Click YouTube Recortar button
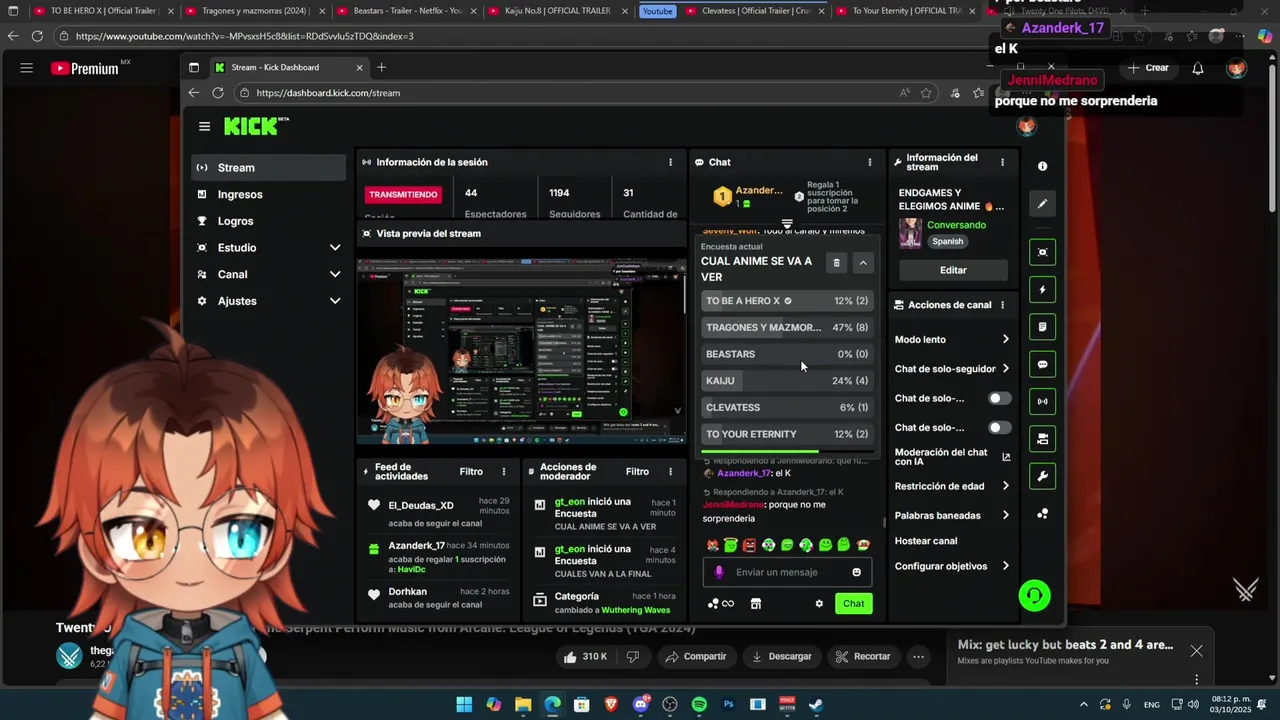The height and width of the screenshot is (720, 1280). 863,657
